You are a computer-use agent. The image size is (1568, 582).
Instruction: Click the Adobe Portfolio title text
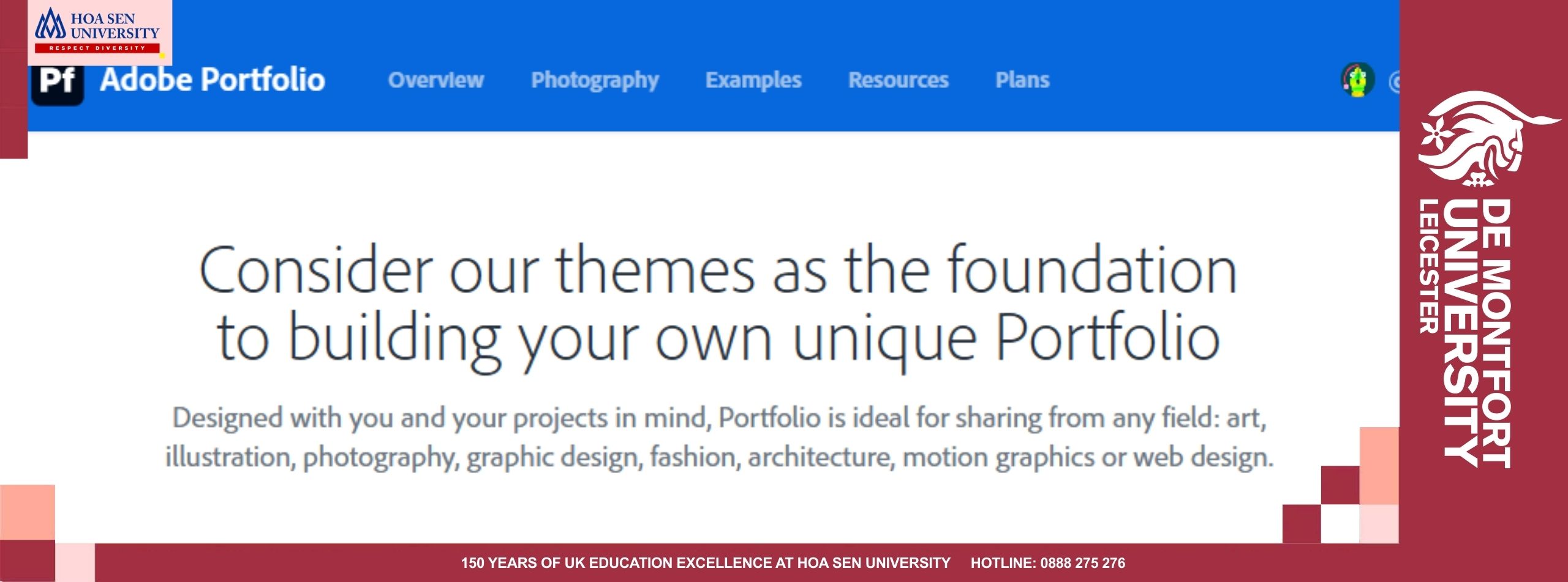(x=212, y=80)
